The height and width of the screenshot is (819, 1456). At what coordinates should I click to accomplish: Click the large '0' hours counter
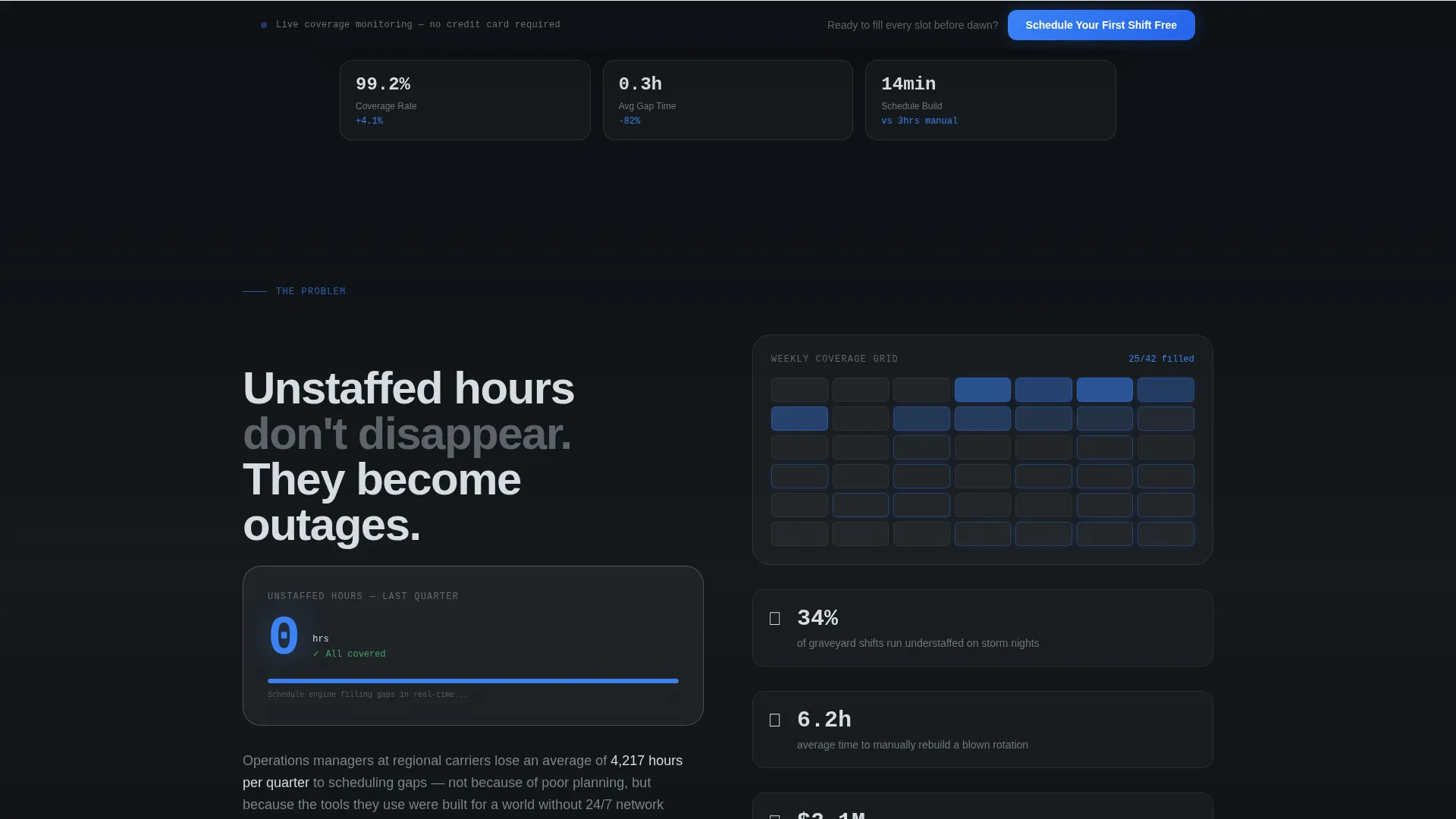click(x=284, y=635)
